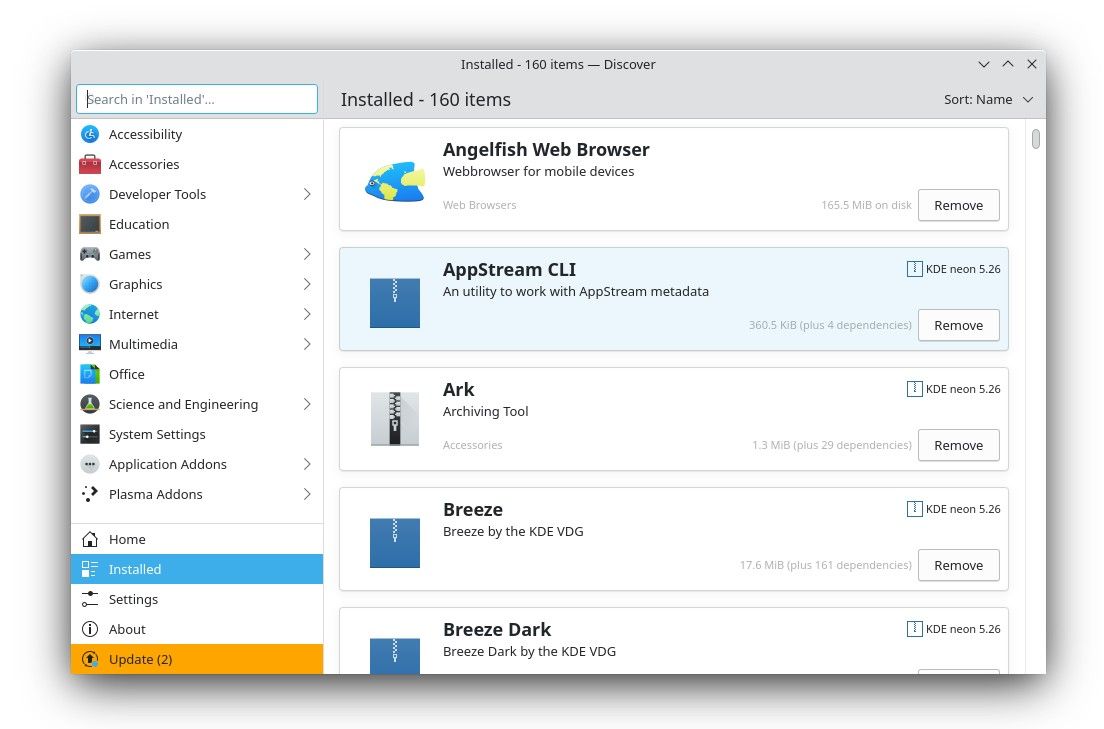Click the Breeze Dark package icon
The width and height of the screenshot is (1104, 729).
click(x=395, y=656)
